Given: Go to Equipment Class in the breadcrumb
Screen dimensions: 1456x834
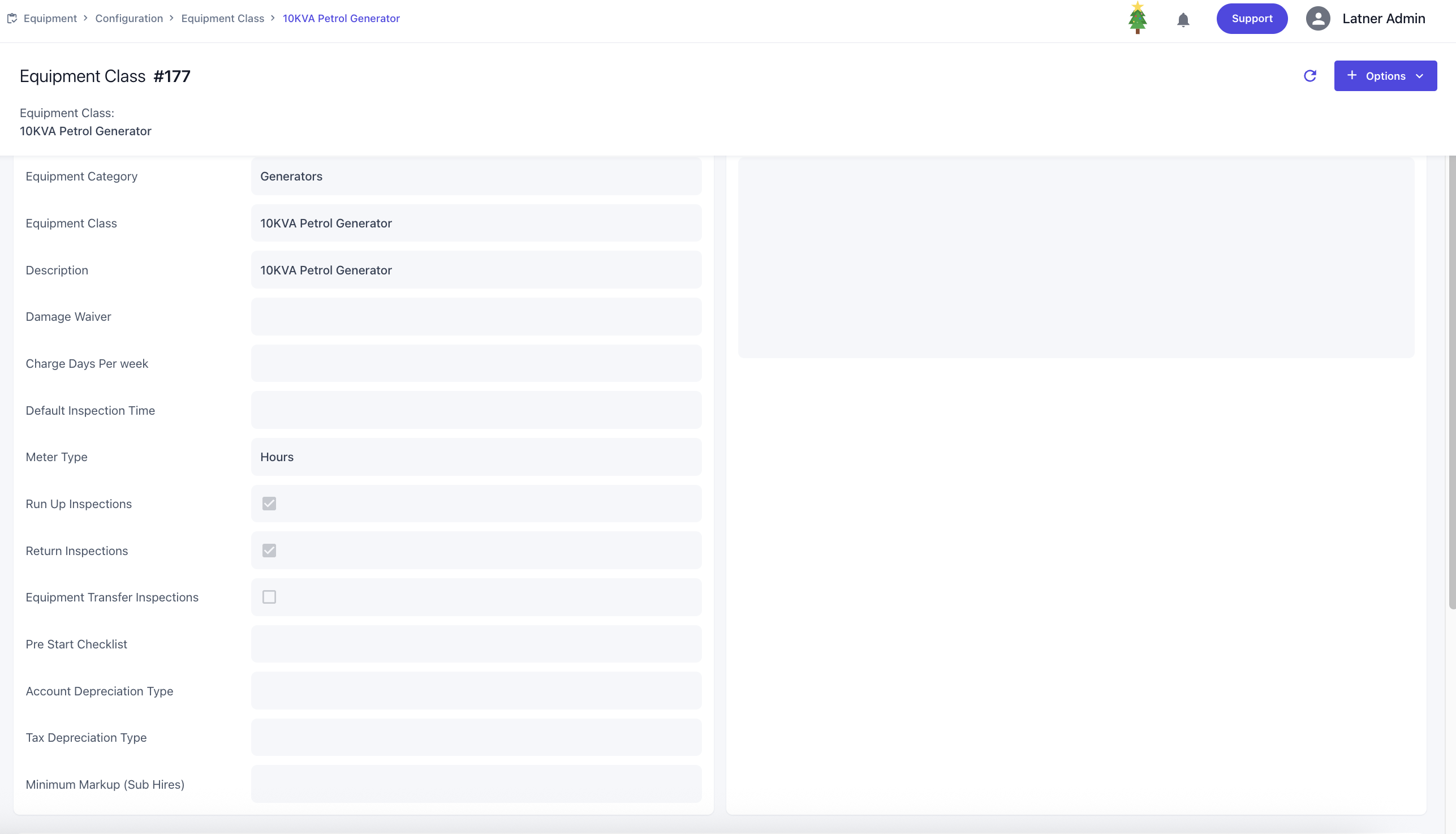Looking at the screenshot, I should click(x=223, y=18).
